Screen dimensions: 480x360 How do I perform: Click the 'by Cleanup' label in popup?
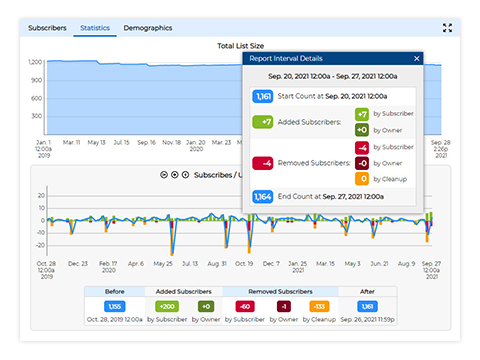coord(390,179)
